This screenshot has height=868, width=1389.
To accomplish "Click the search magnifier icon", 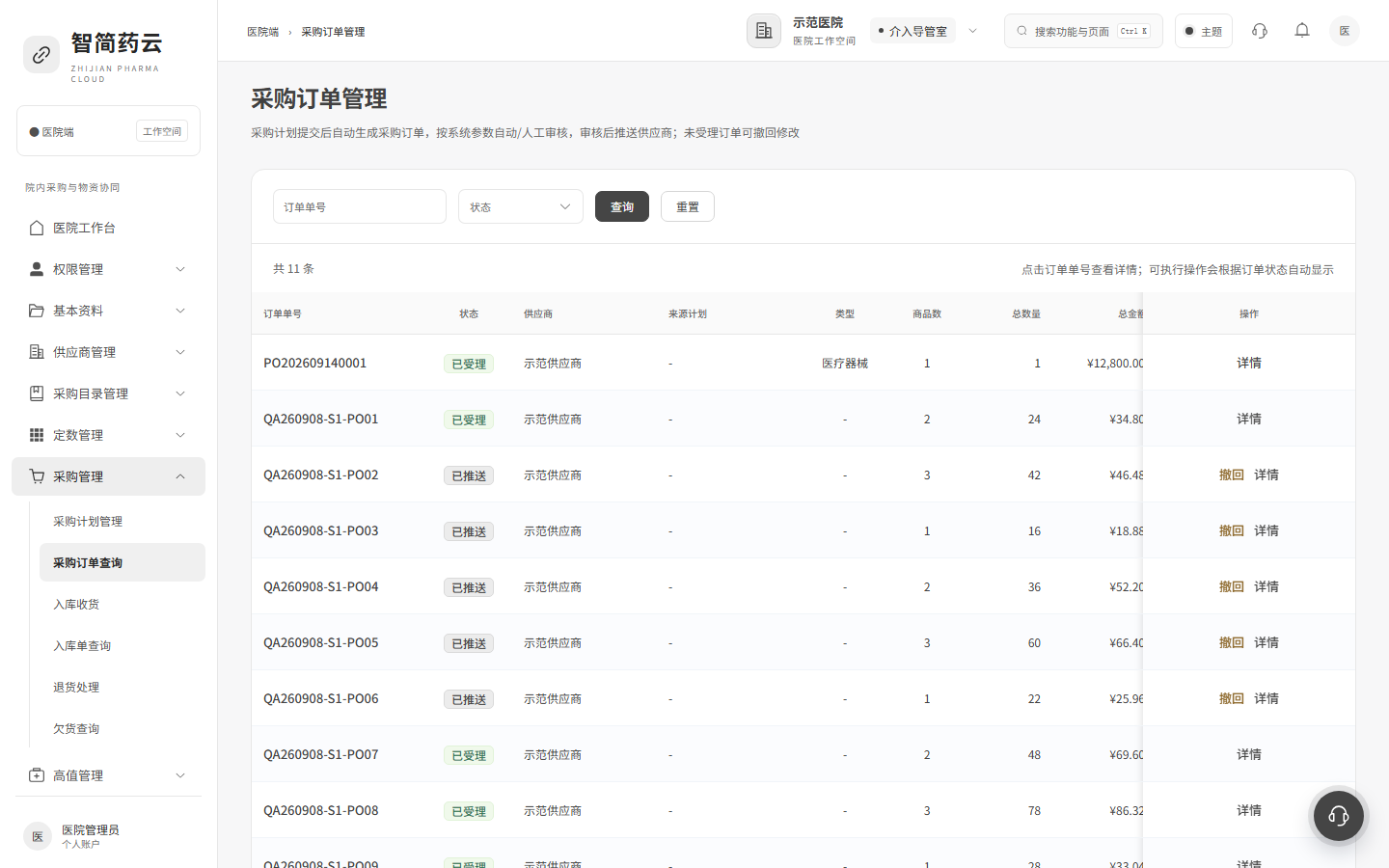I will click(1022, 31).
